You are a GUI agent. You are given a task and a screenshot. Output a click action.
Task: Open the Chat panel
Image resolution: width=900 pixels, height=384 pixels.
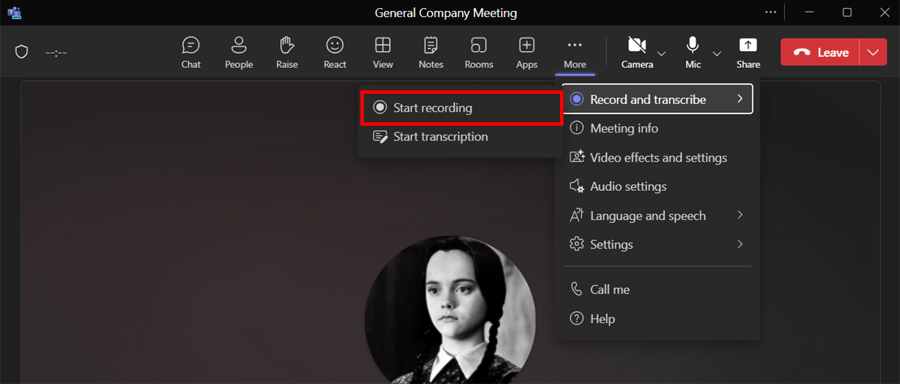point(191,52)
